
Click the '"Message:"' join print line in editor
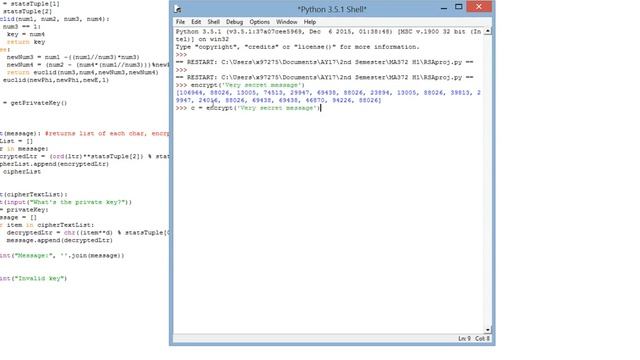[x=62, y=256]
